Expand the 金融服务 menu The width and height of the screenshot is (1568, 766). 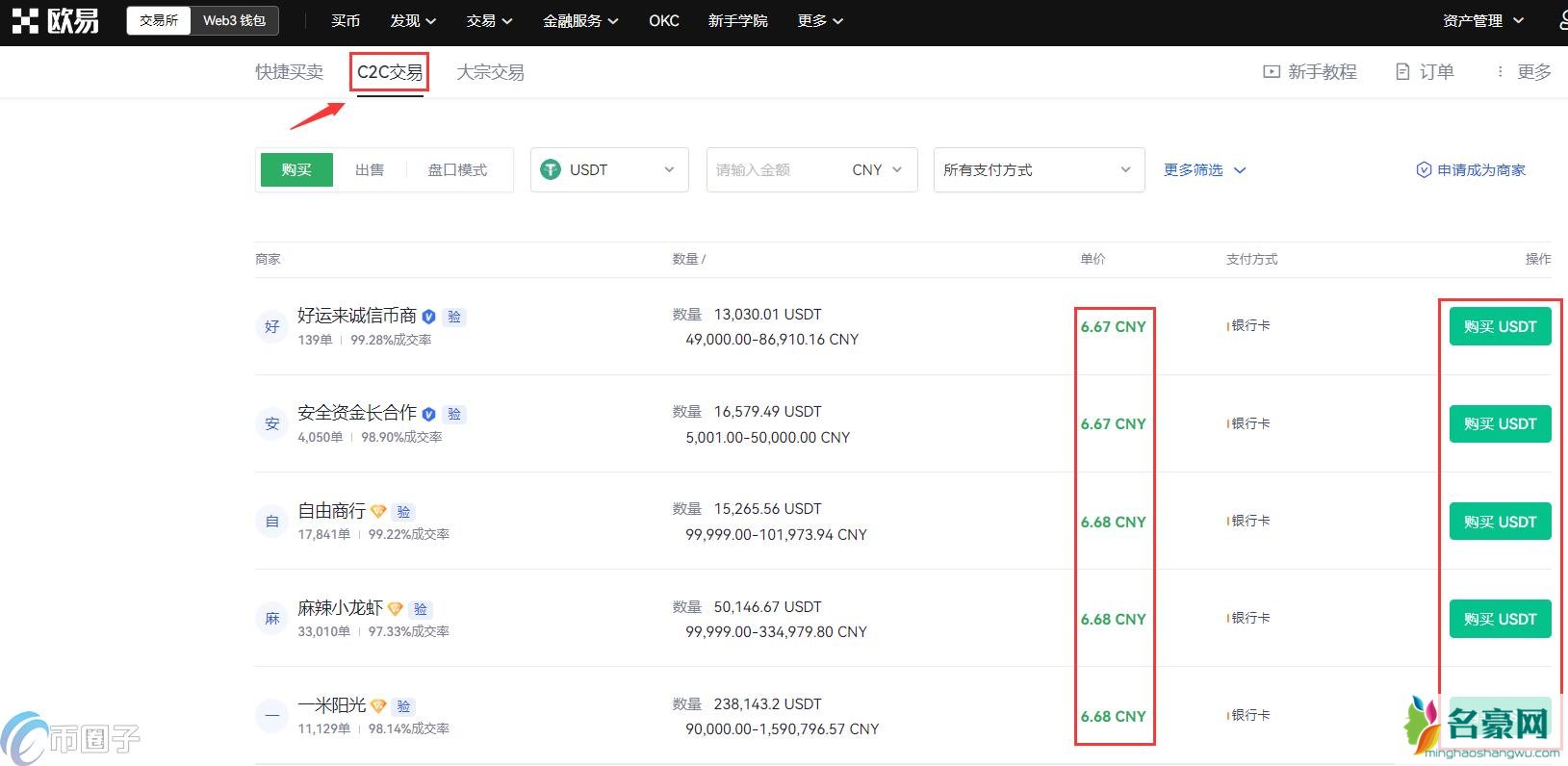point(580,20)
